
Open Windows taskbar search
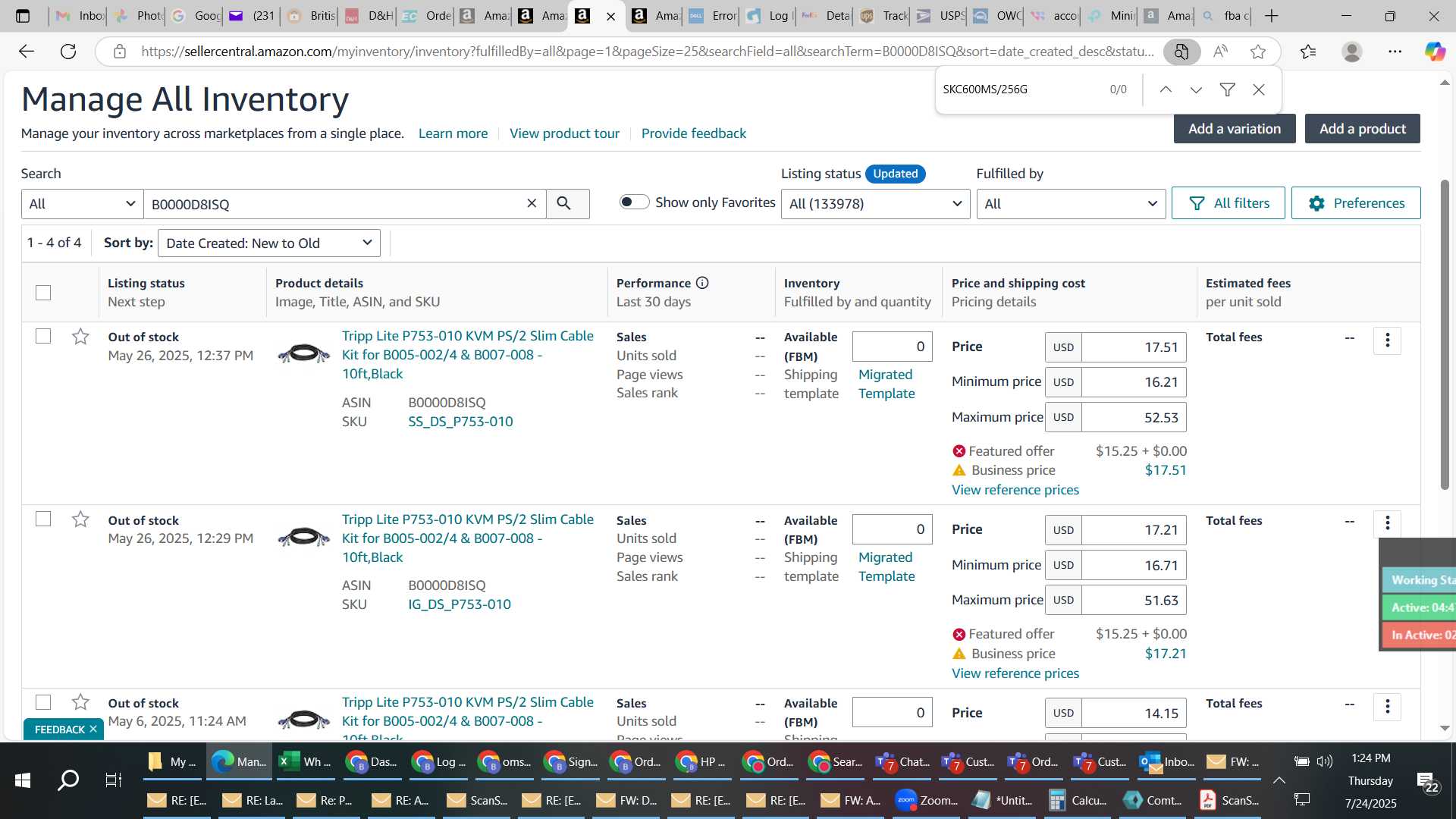click(68, 780)
